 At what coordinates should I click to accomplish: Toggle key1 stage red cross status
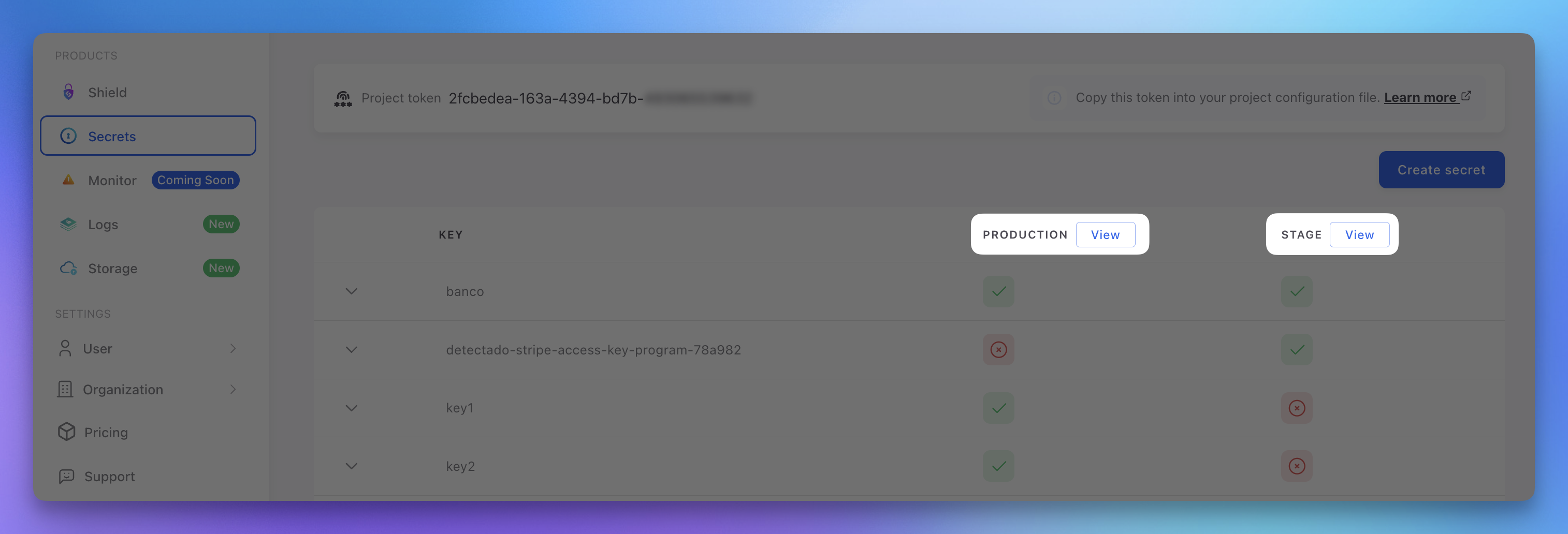coord(1297,408)
